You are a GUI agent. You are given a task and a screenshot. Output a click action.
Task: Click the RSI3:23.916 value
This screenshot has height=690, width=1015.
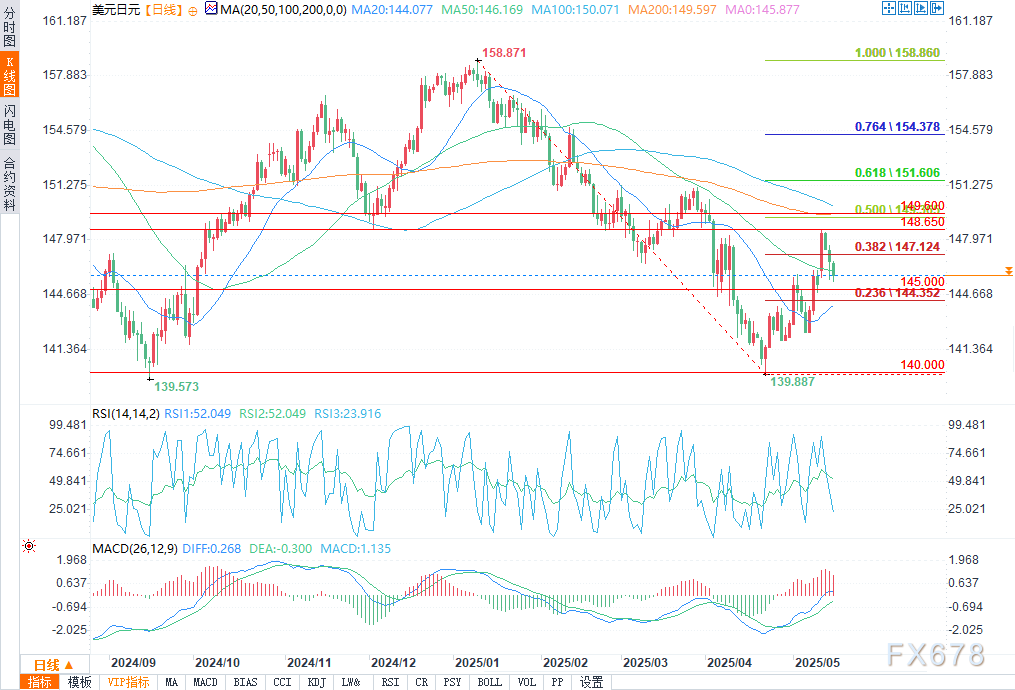(x=348, y=414)
